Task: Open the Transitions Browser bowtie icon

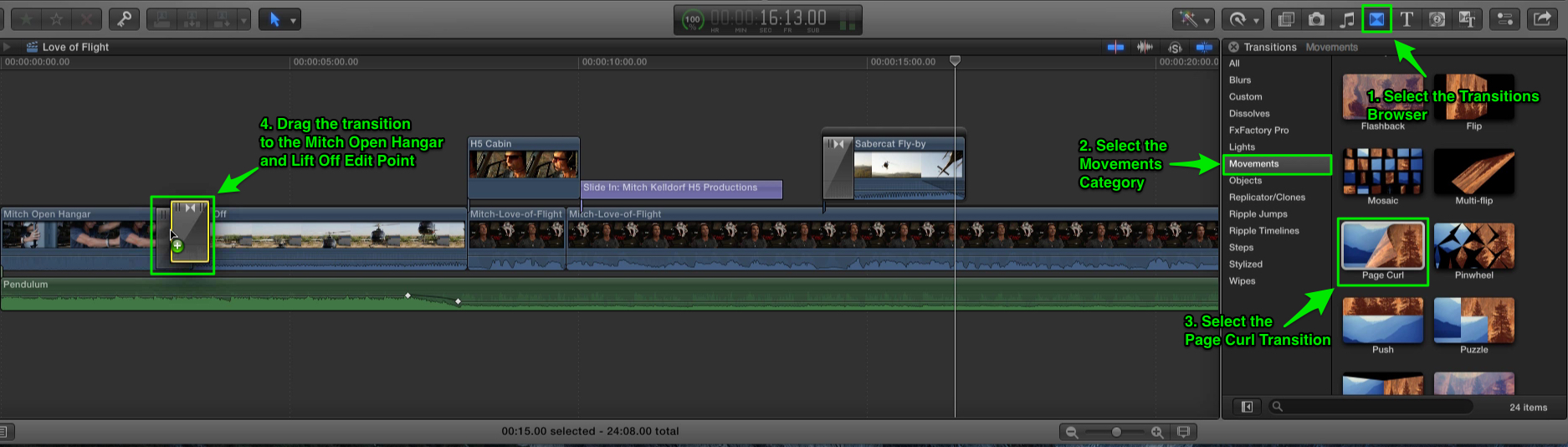Action: (x=1376, y=19)
